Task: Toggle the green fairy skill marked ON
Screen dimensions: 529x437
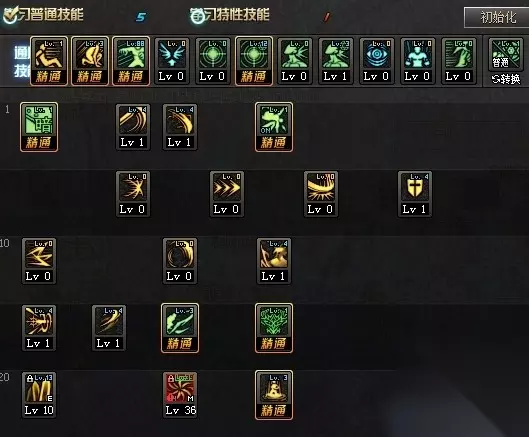Action: [x=274, y=127]
